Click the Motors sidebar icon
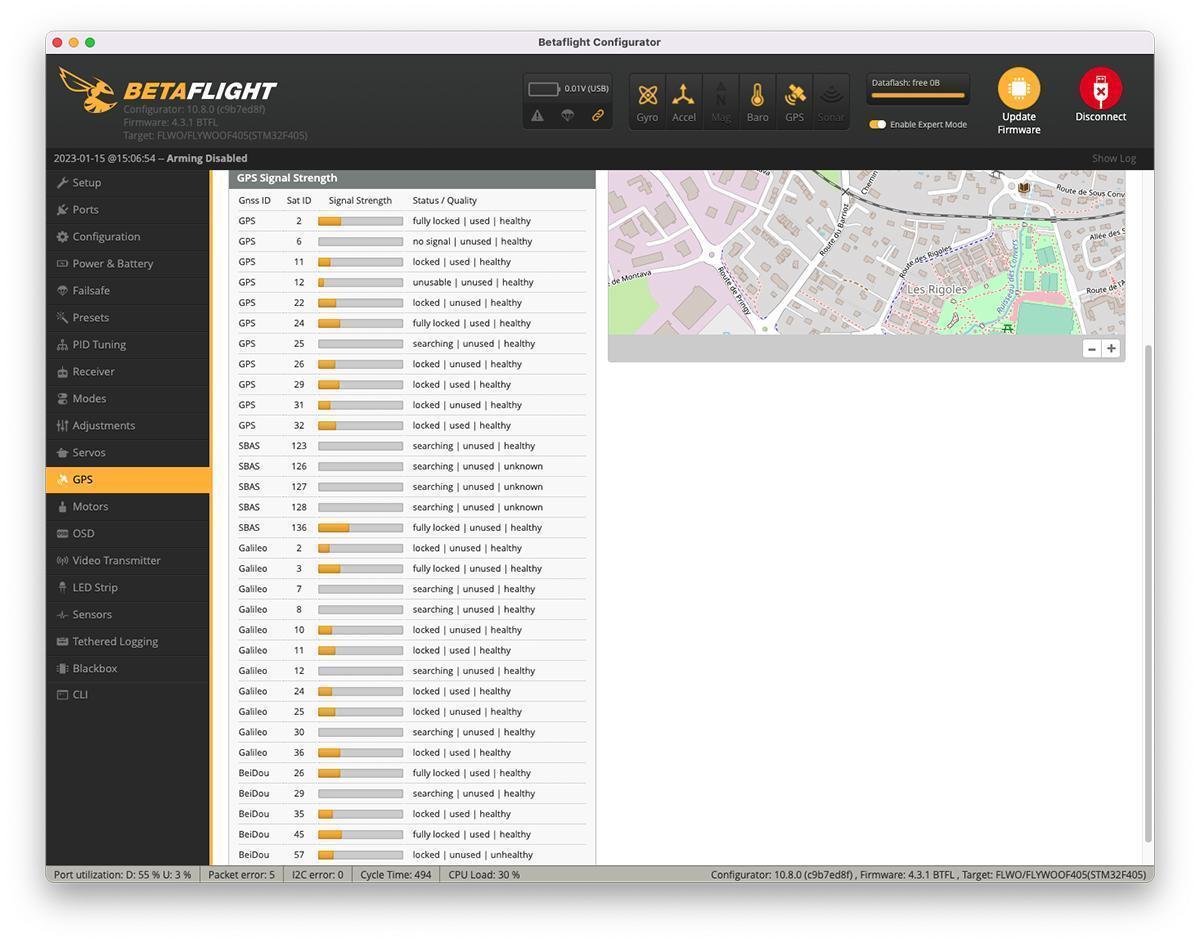This screenshot has width=1200, height=943. [62, 507]
